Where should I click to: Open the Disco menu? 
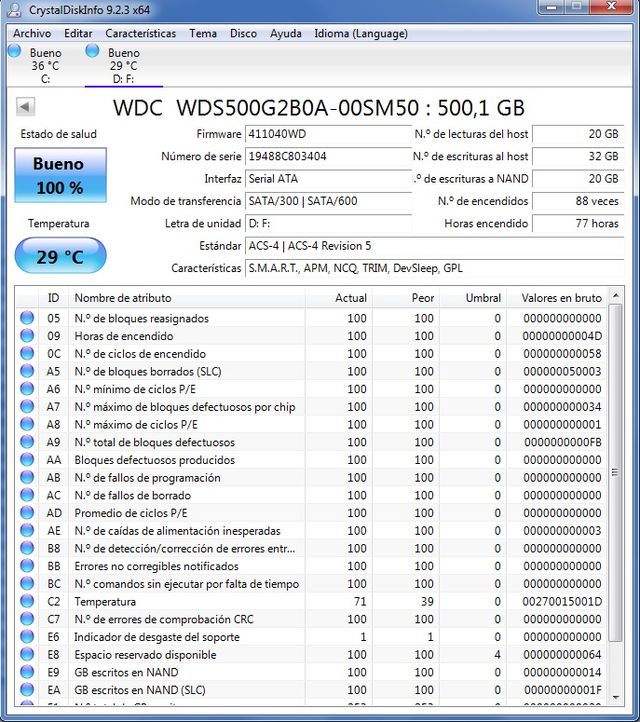tap(243, 34)
